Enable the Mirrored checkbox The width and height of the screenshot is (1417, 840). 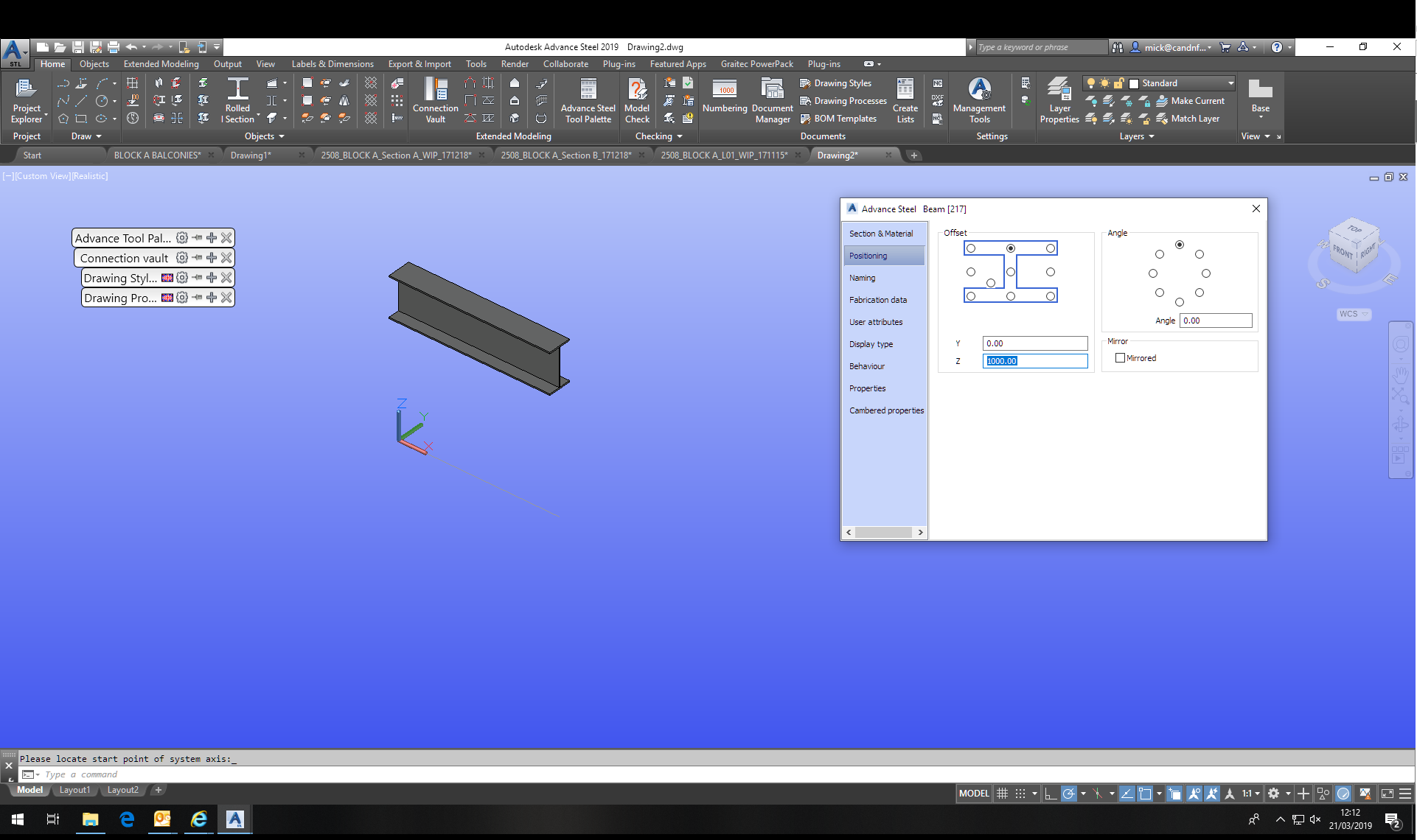tap(1121, 358)
